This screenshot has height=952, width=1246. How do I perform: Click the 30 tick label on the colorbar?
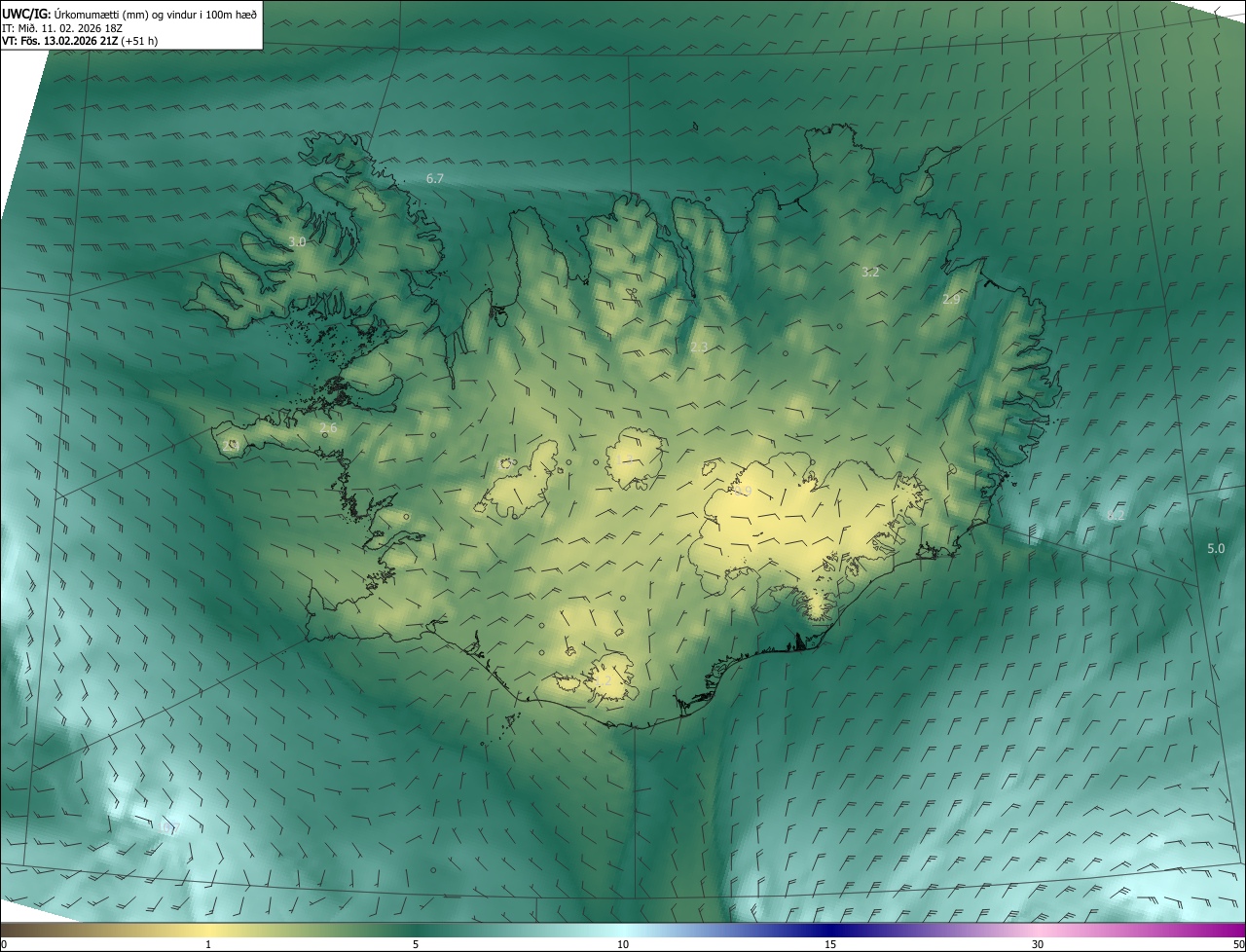coord(1038,945)
